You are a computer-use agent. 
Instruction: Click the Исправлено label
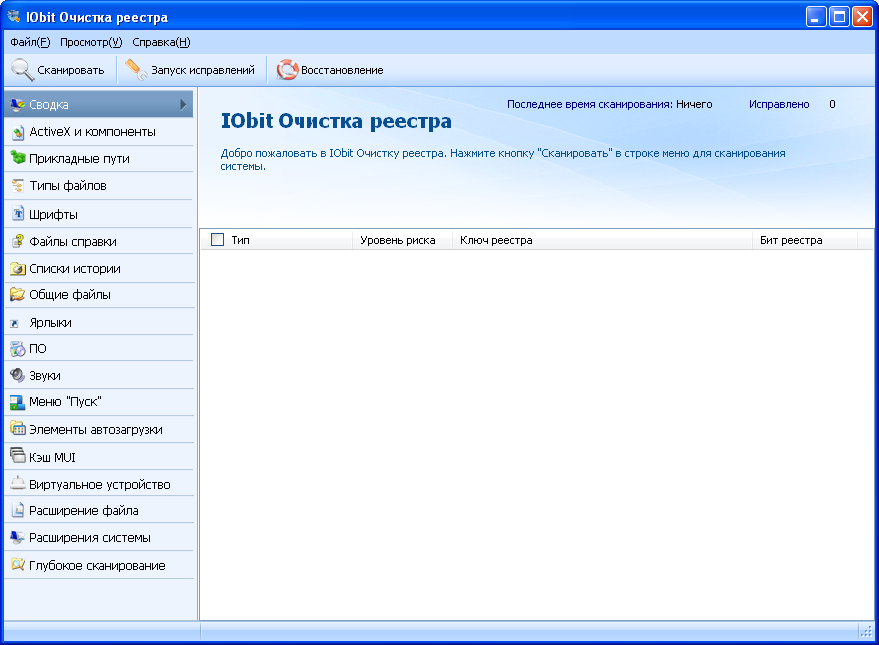779,104
